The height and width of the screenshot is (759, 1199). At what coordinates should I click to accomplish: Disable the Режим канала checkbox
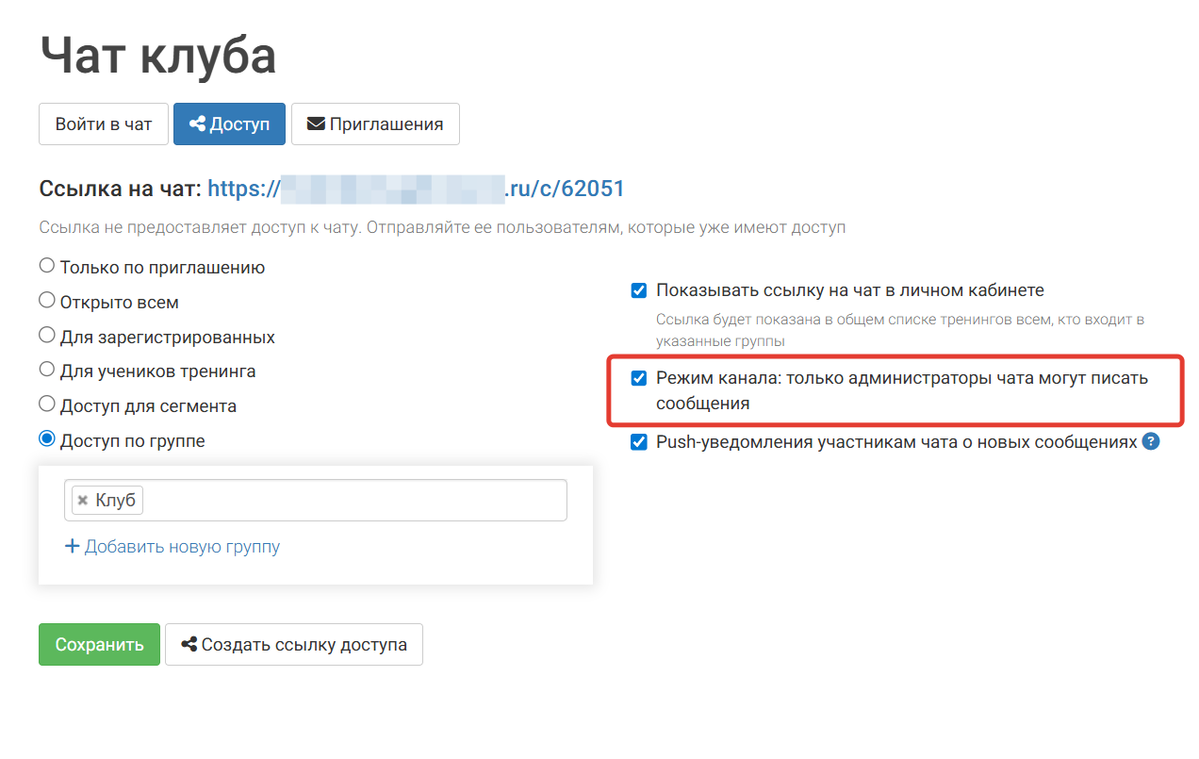[638, 378]
